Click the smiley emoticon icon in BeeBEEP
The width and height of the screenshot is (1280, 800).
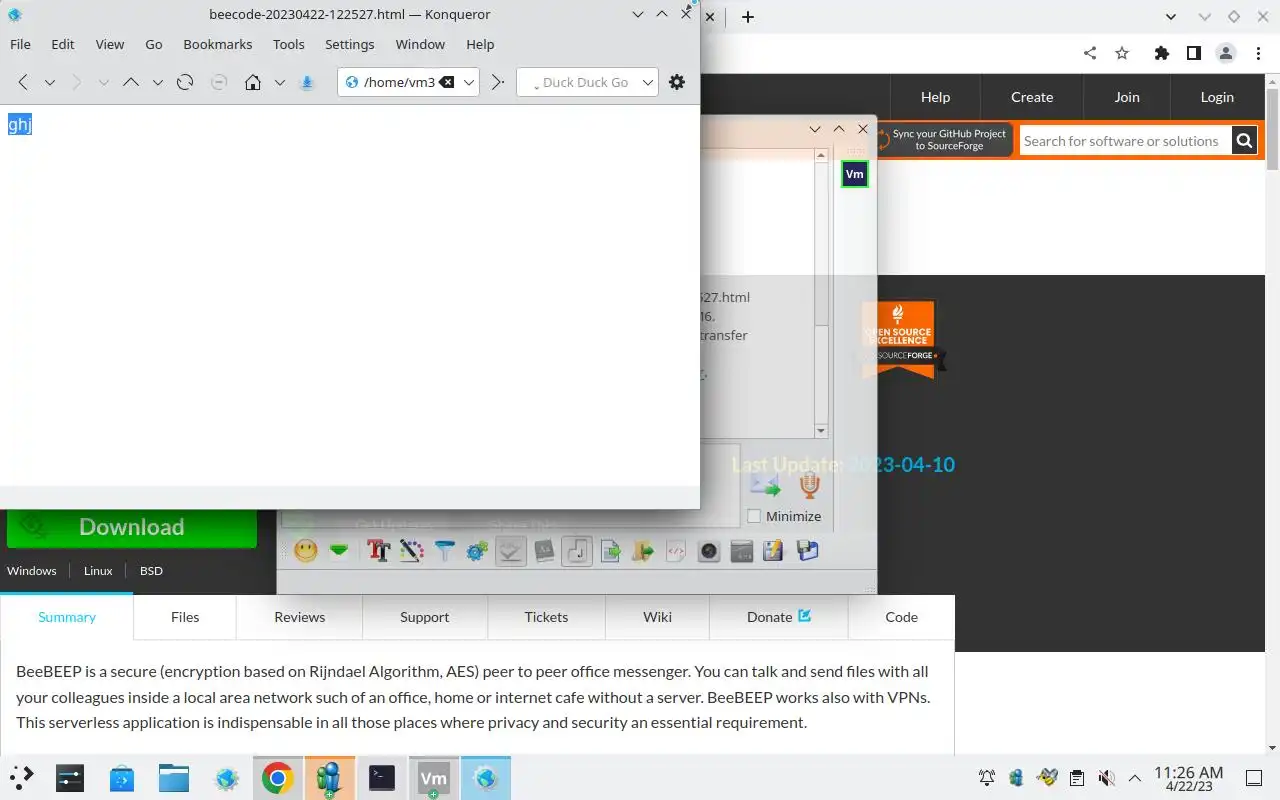coord(306,550)
